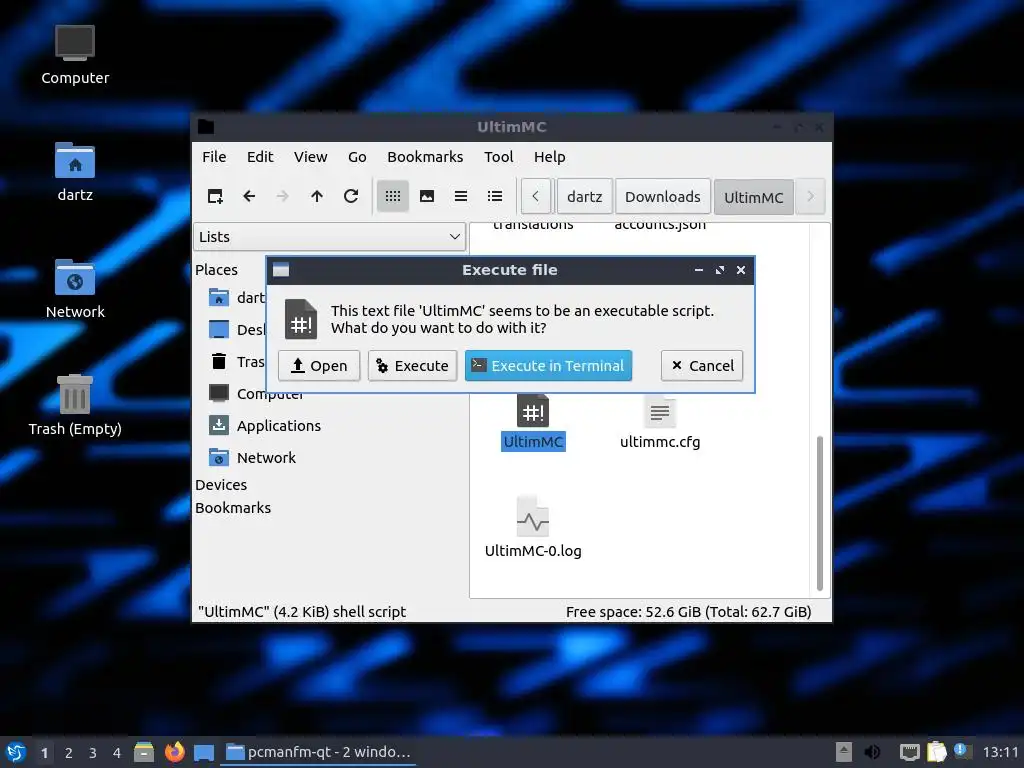Launch Firefox from the taskbar
Image resolution: width=1024 pixels, height=768 pixels.
click(174, 752)
